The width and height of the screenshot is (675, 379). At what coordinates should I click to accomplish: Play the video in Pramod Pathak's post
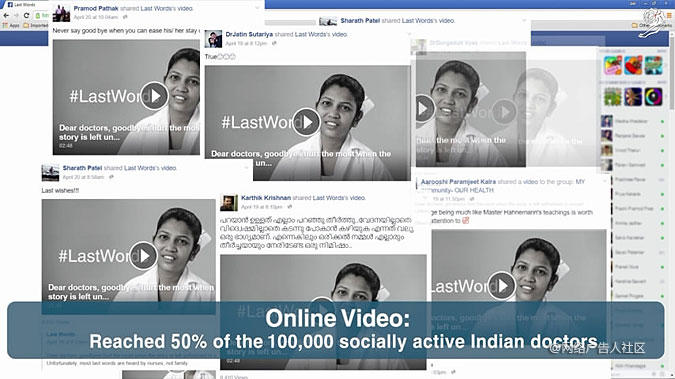coord(154,96)
